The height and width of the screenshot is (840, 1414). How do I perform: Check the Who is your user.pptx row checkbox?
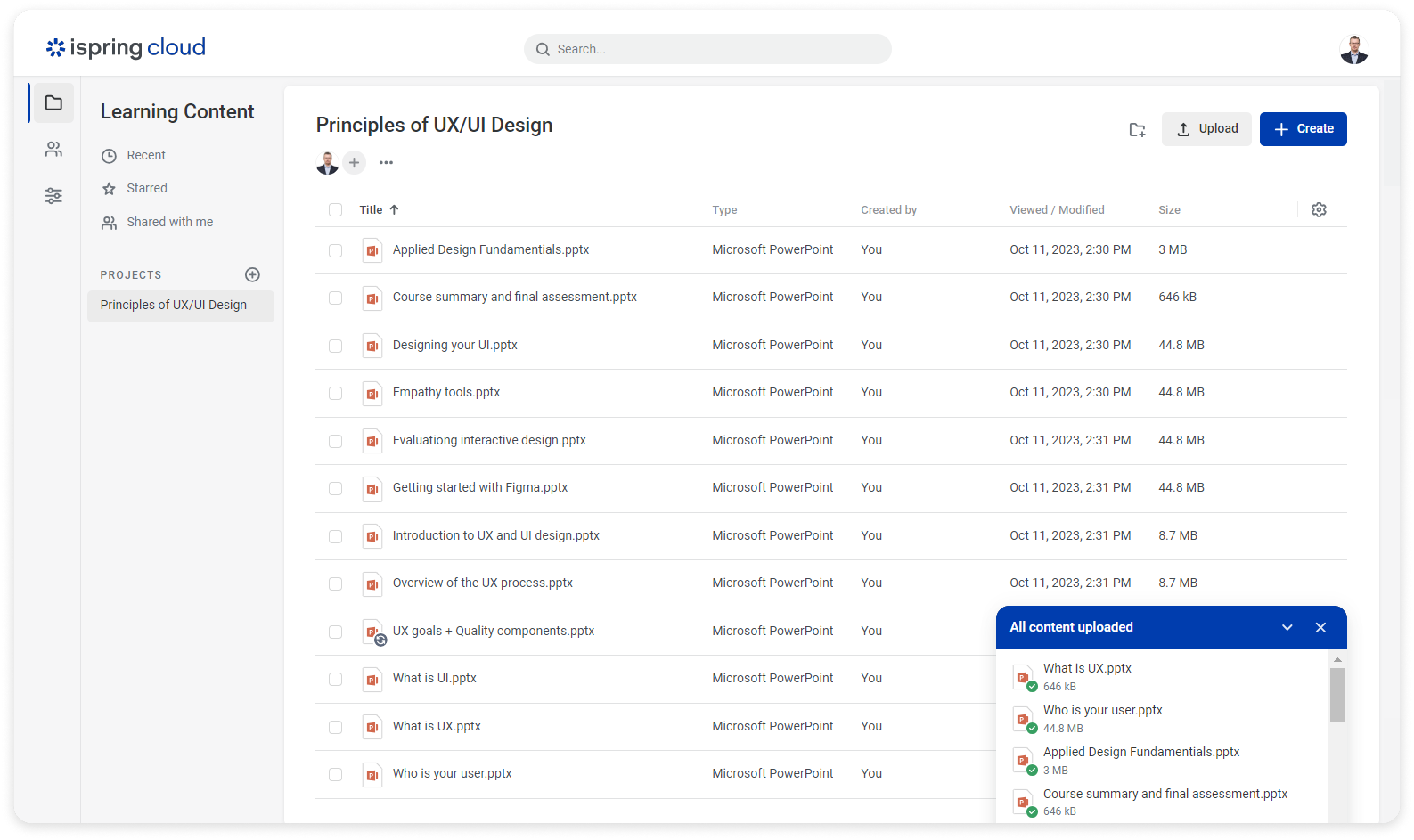[335, 774]
